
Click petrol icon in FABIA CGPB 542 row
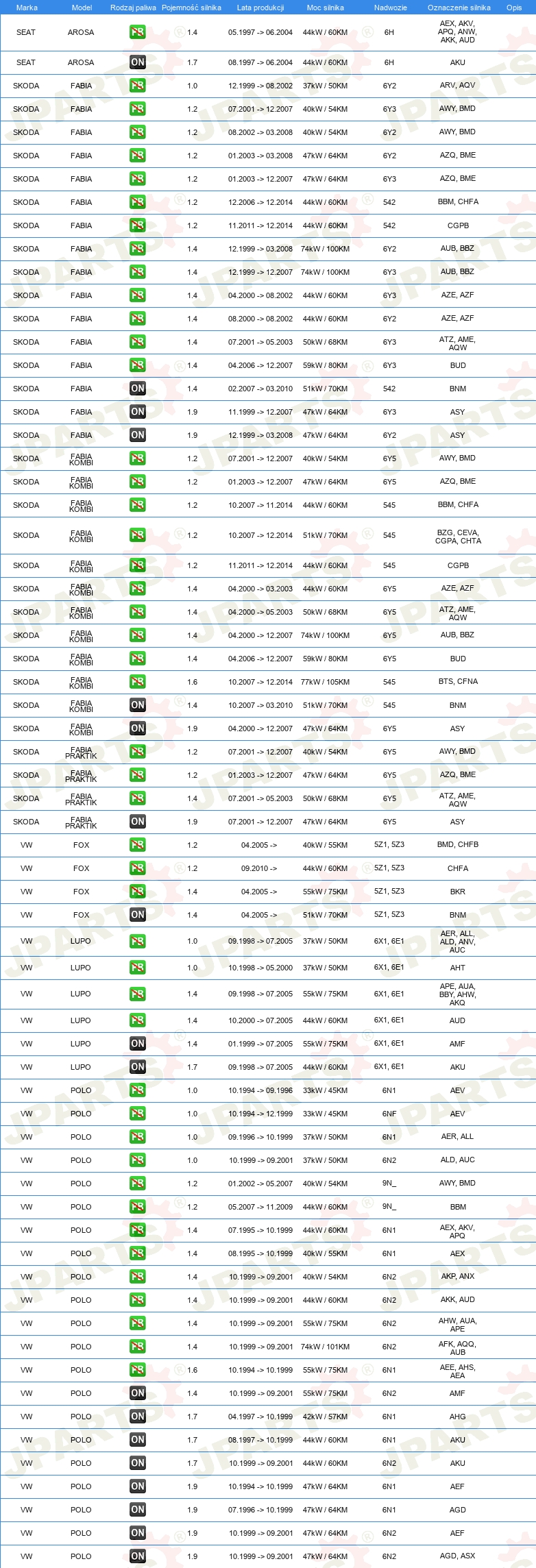pos(138,225)
